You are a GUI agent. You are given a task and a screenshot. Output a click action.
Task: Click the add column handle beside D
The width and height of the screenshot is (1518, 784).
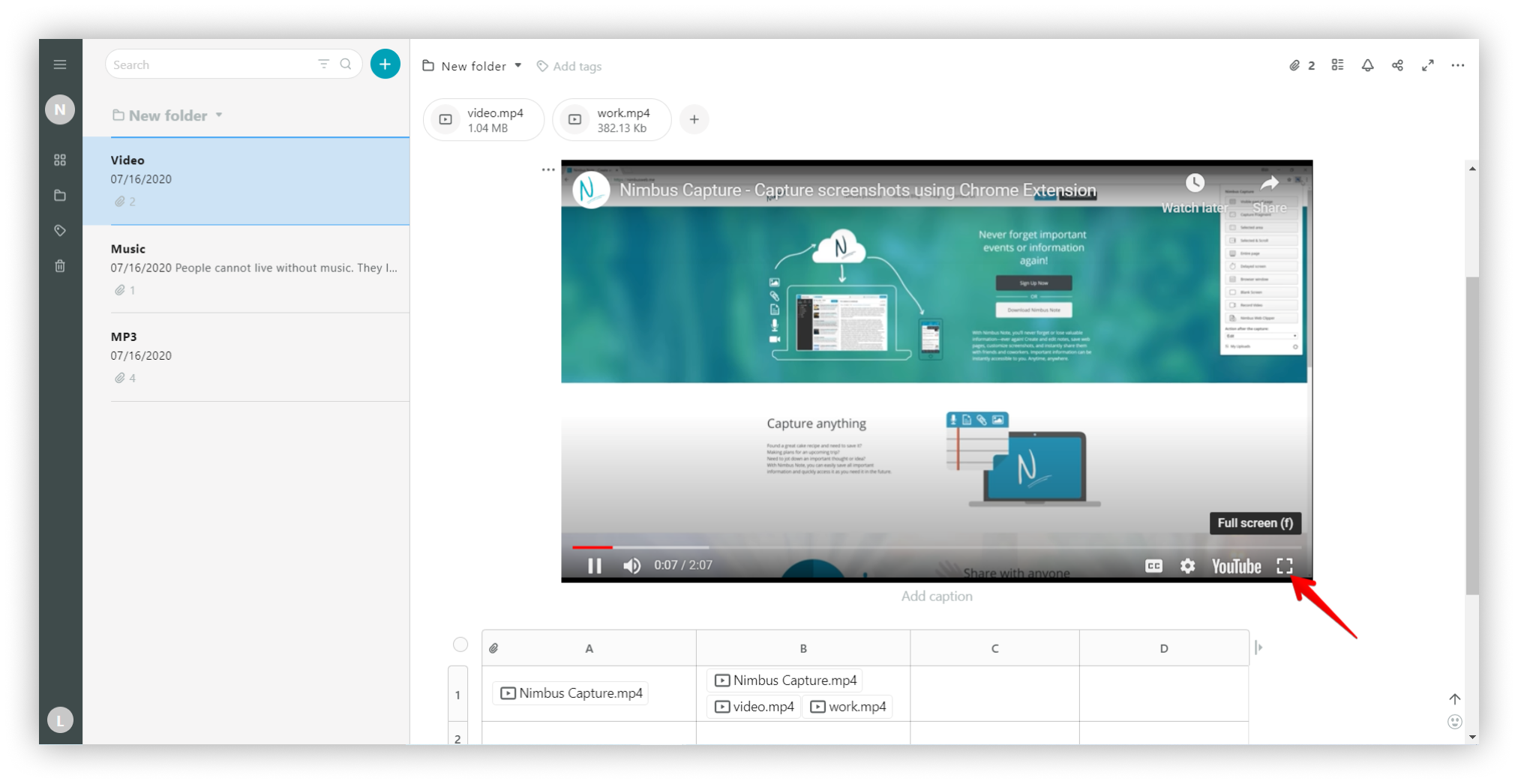[x=1258, y=647]
